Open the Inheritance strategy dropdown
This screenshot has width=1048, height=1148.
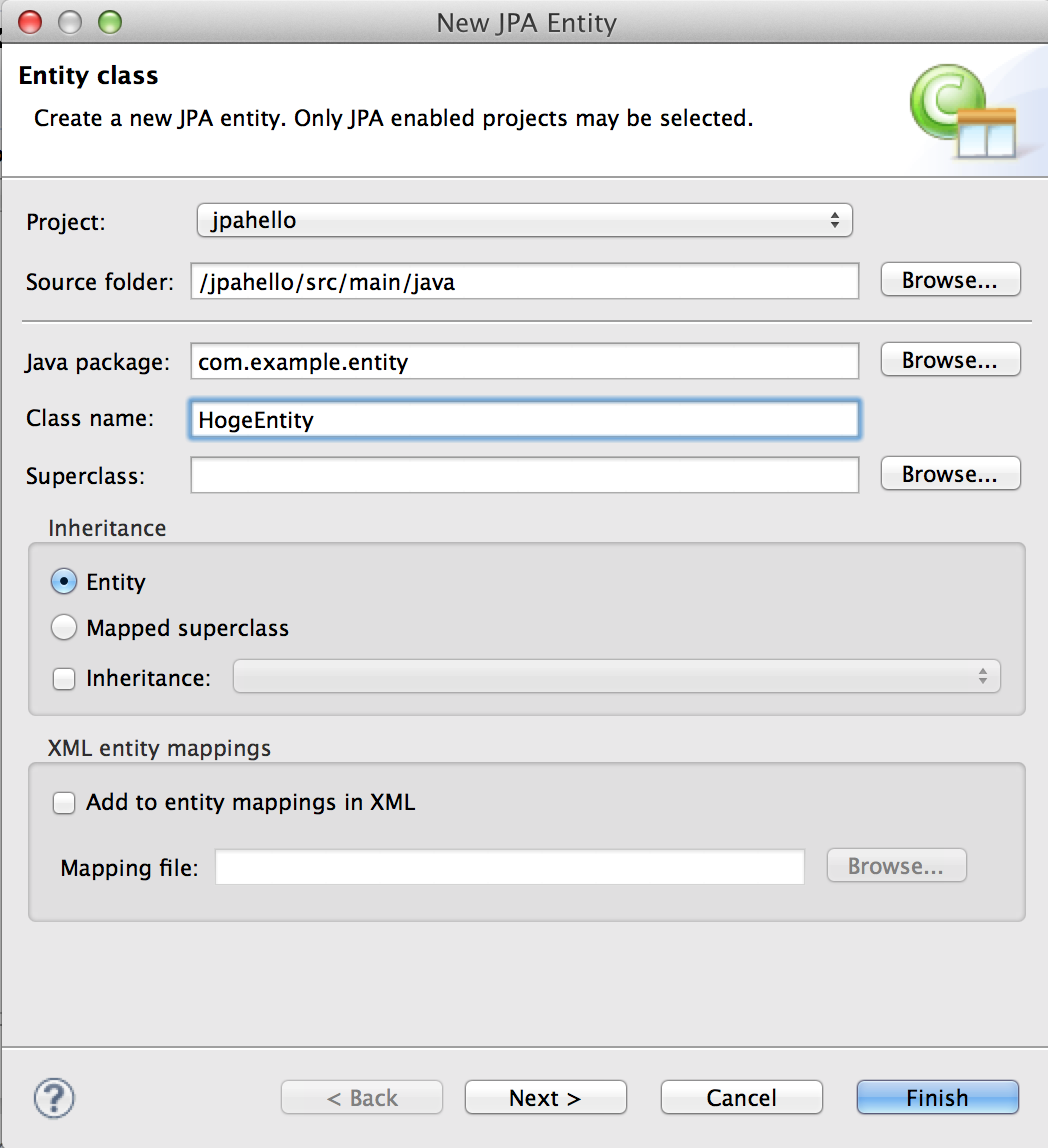pyautogui.click(x=617, y=676)
